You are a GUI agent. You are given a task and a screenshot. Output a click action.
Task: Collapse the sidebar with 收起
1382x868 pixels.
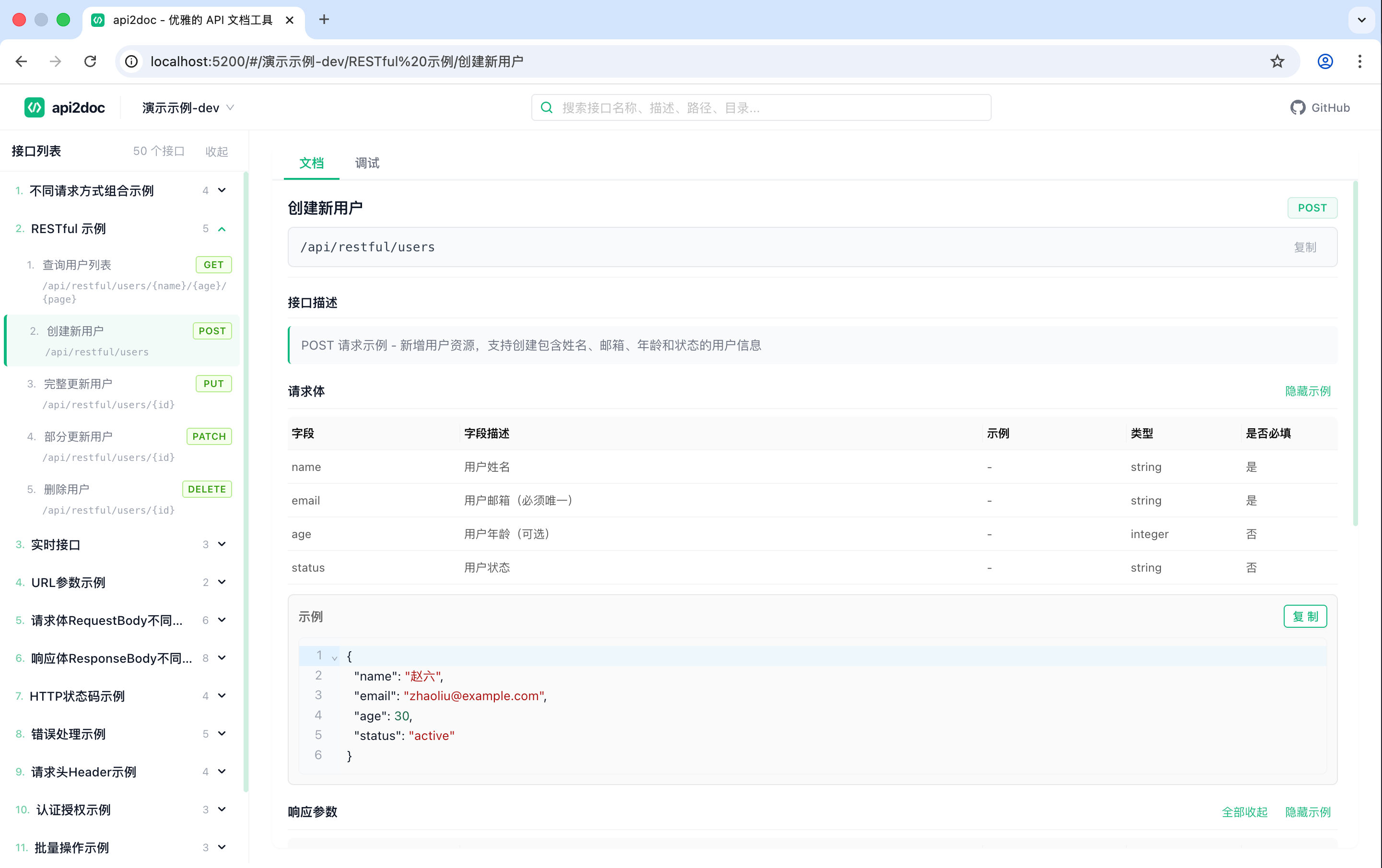217,151
